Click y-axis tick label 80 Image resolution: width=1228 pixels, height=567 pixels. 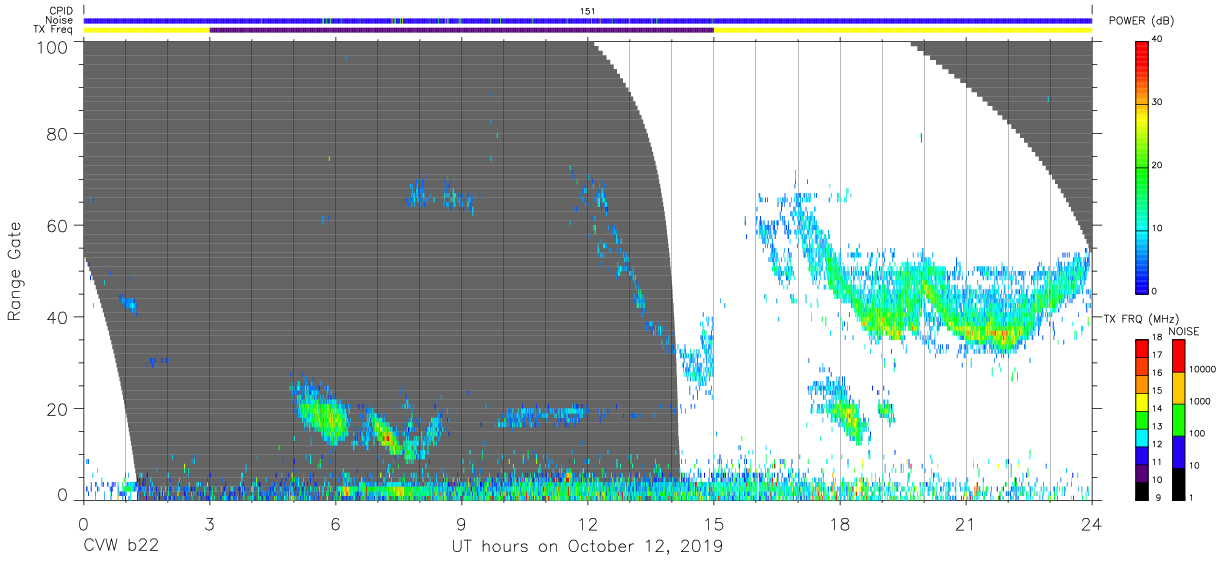point(57,134)
